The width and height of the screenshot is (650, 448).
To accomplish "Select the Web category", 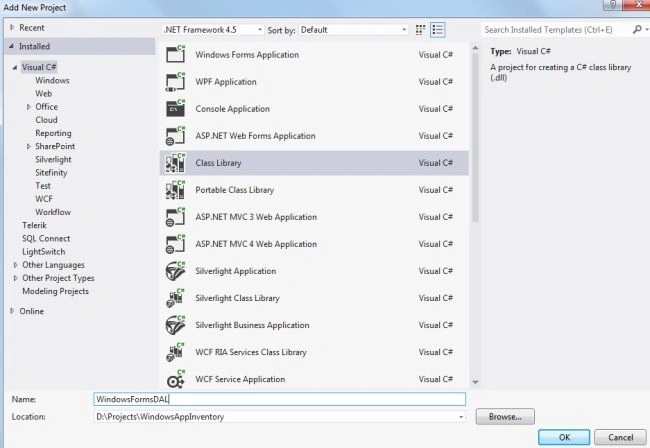I will 44,94.
